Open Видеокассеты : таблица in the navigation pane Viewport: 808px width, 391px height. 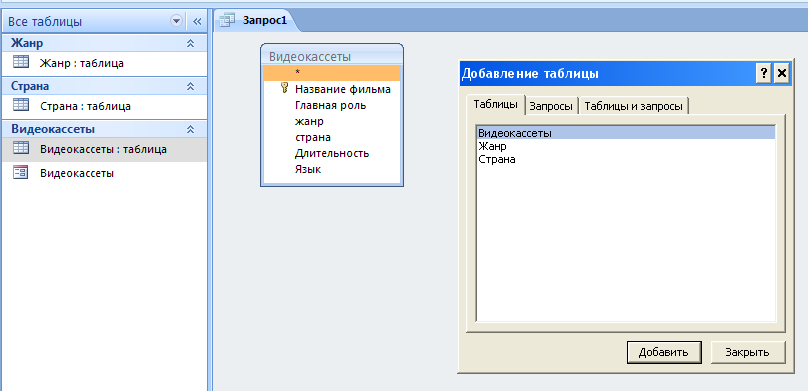(x=104, y=149)
